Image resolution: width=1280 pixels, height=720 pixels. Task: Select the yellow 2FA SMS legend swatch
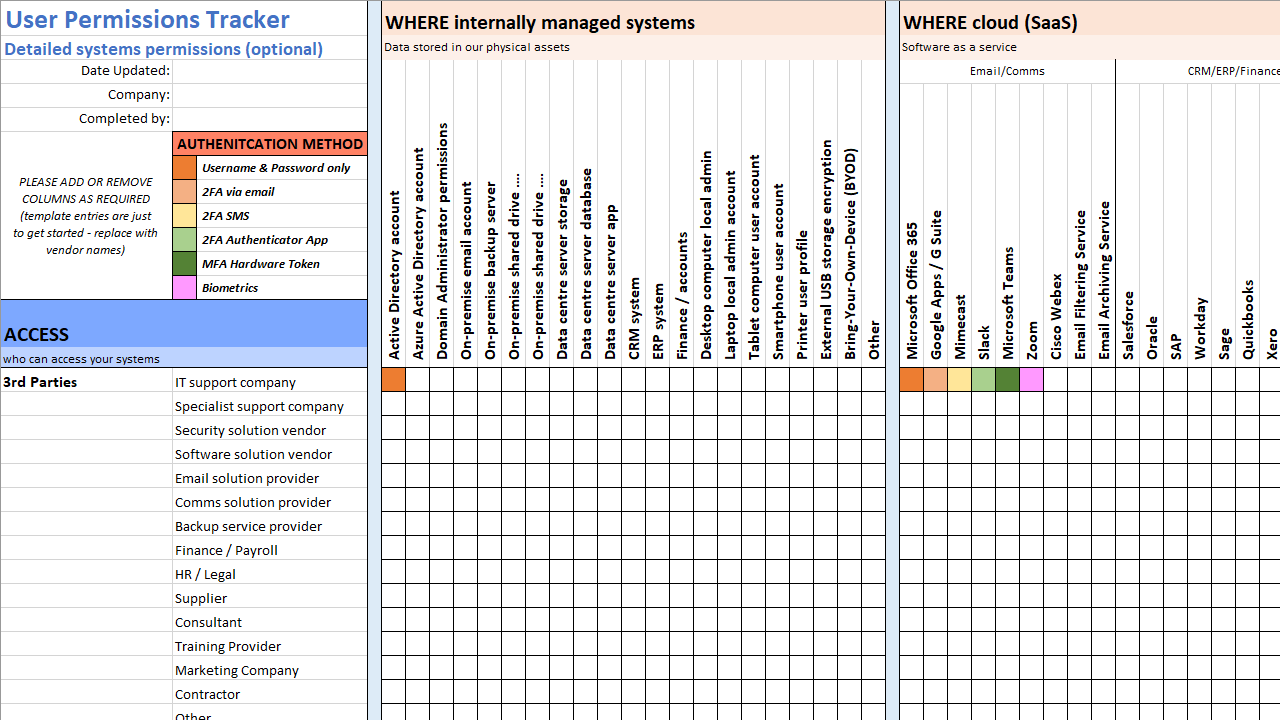(x=185, y=216)
